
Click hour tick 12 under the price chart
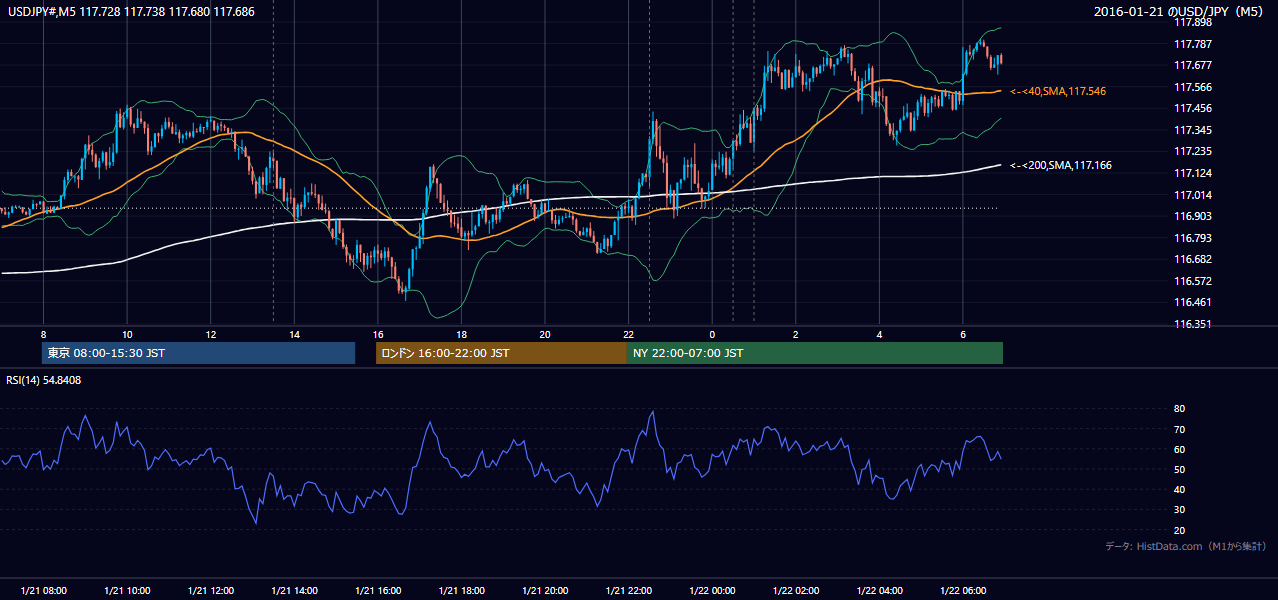pyautogui.click(x=210, y=334)
